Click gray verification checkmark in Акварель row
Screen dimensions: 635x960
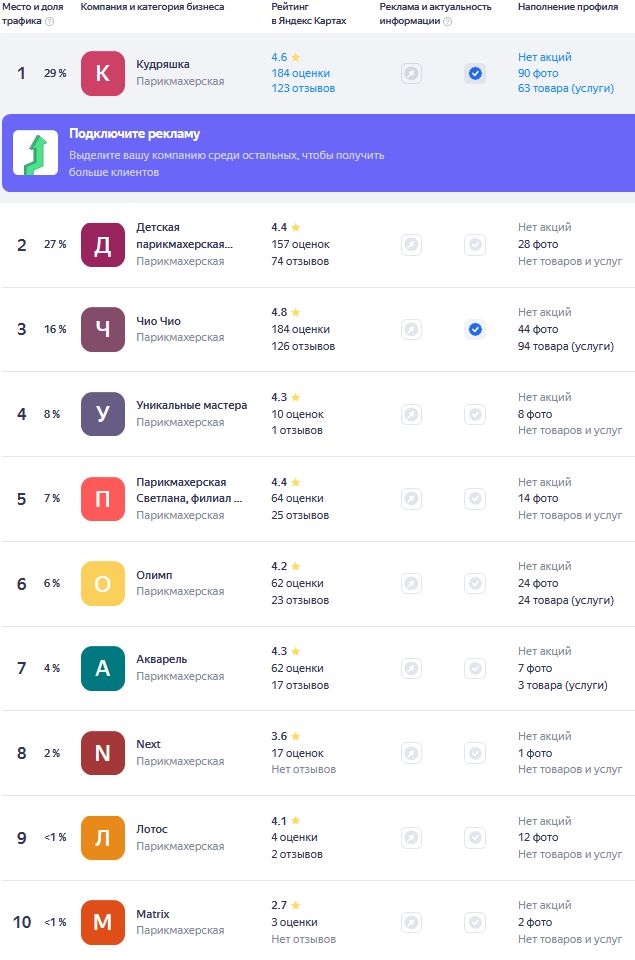click(475, 669)
